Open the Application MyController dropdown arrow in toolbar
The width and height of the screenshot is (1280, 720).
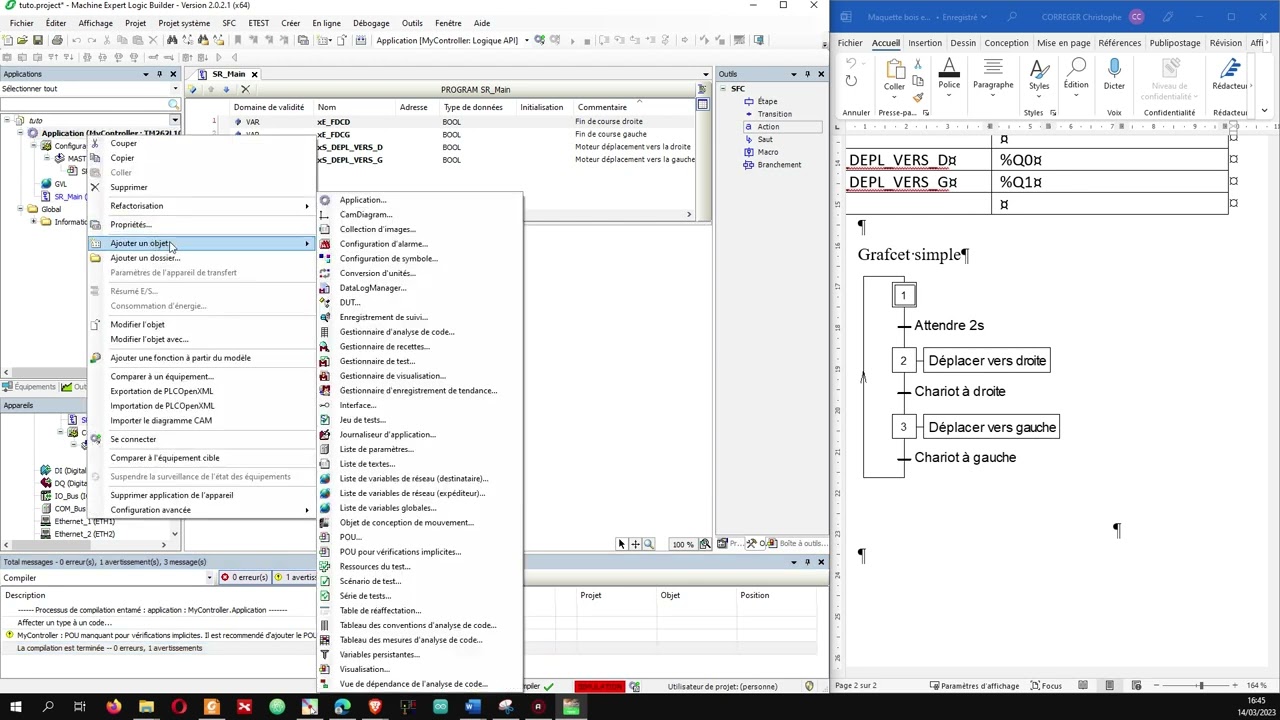(527, 40)
